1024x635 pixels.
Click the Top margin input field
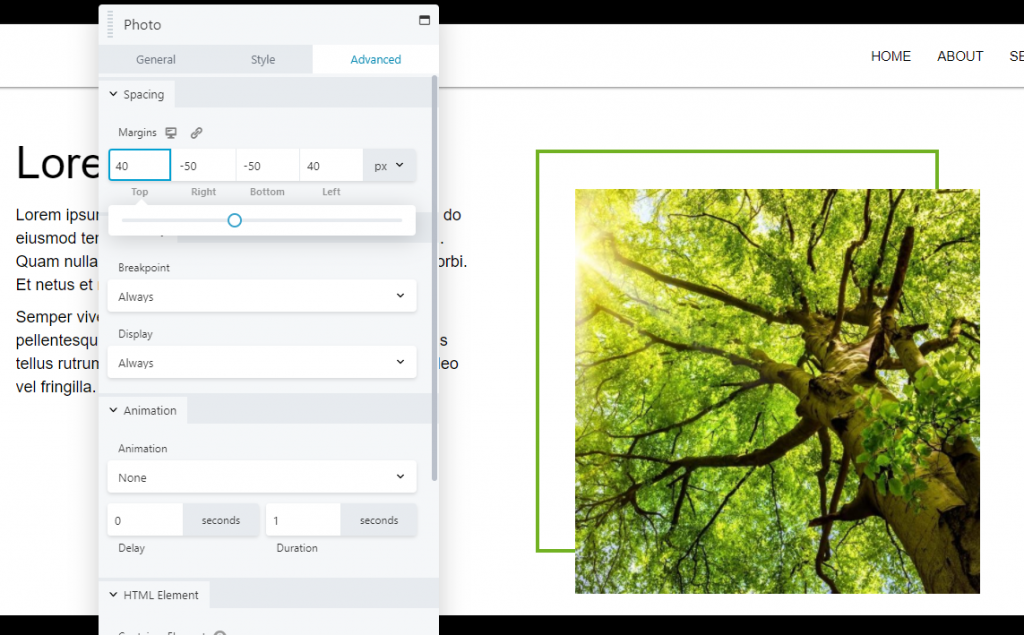[140, 165]
